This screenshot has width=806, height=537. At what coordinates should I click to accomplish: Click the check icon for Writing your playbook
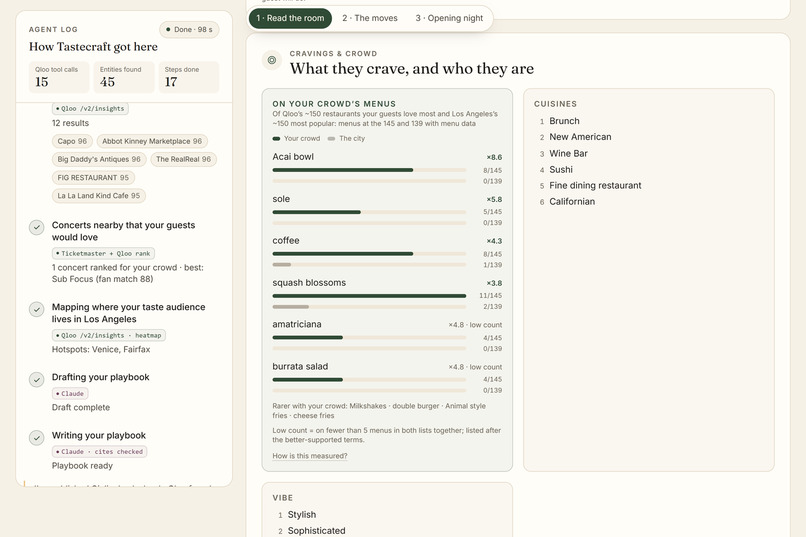point(36,437)
